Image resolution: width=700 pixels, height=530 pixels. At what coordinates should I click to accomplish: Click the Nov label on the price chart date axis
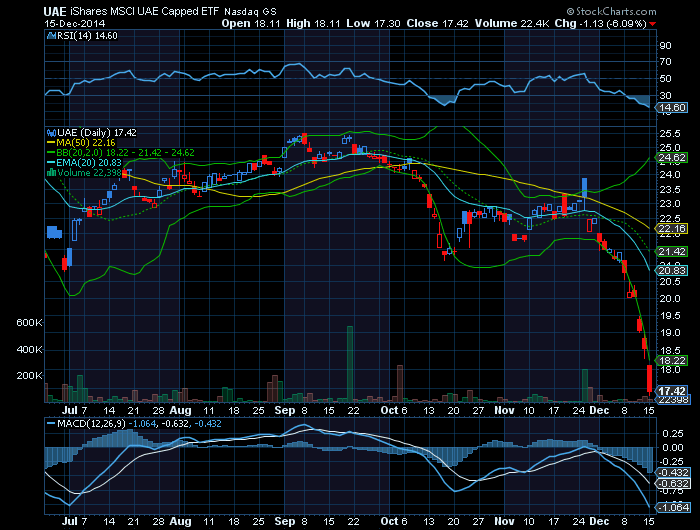pos(504,410)
